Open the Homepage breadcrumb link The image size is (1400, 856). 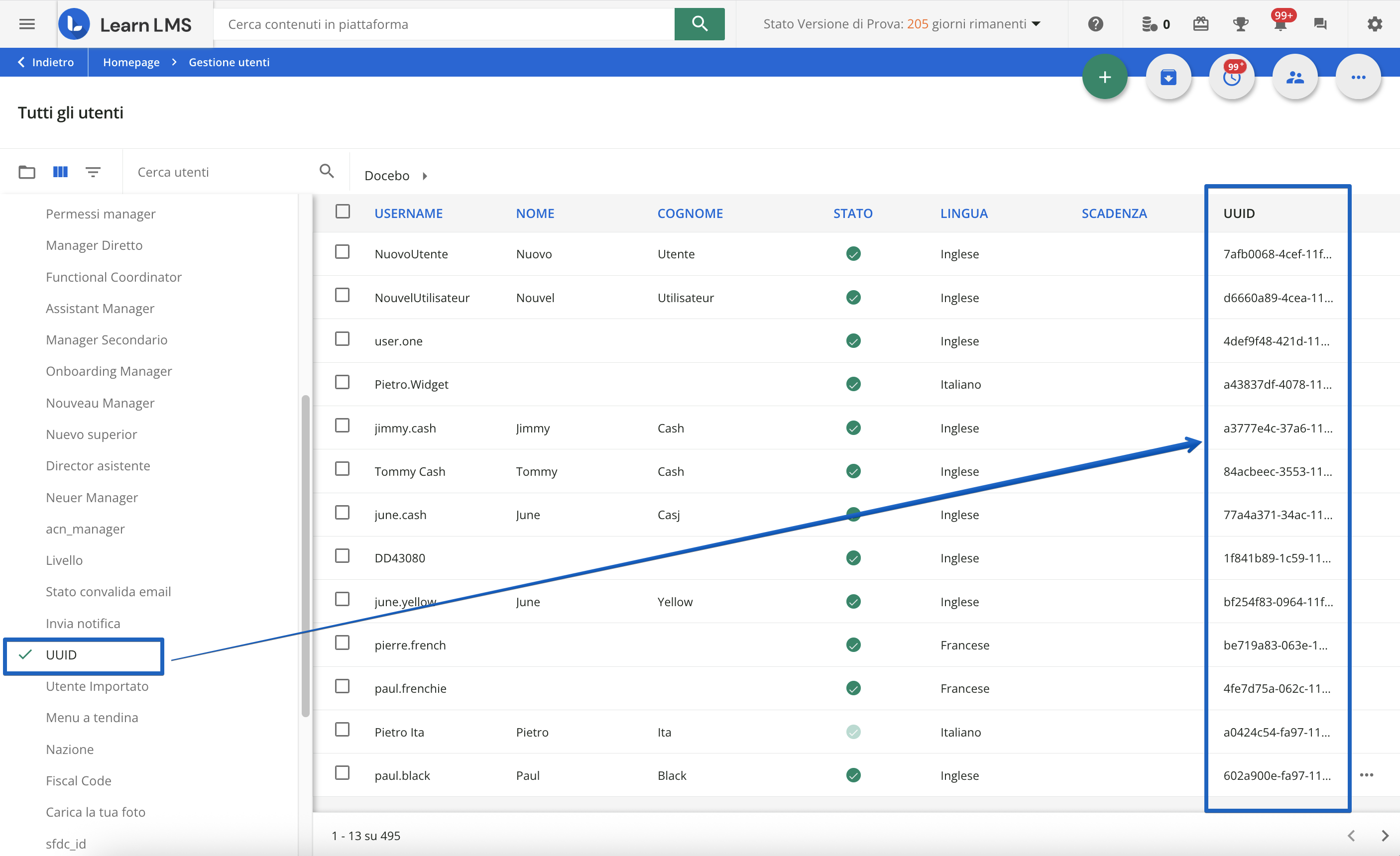tap(131, 62)
